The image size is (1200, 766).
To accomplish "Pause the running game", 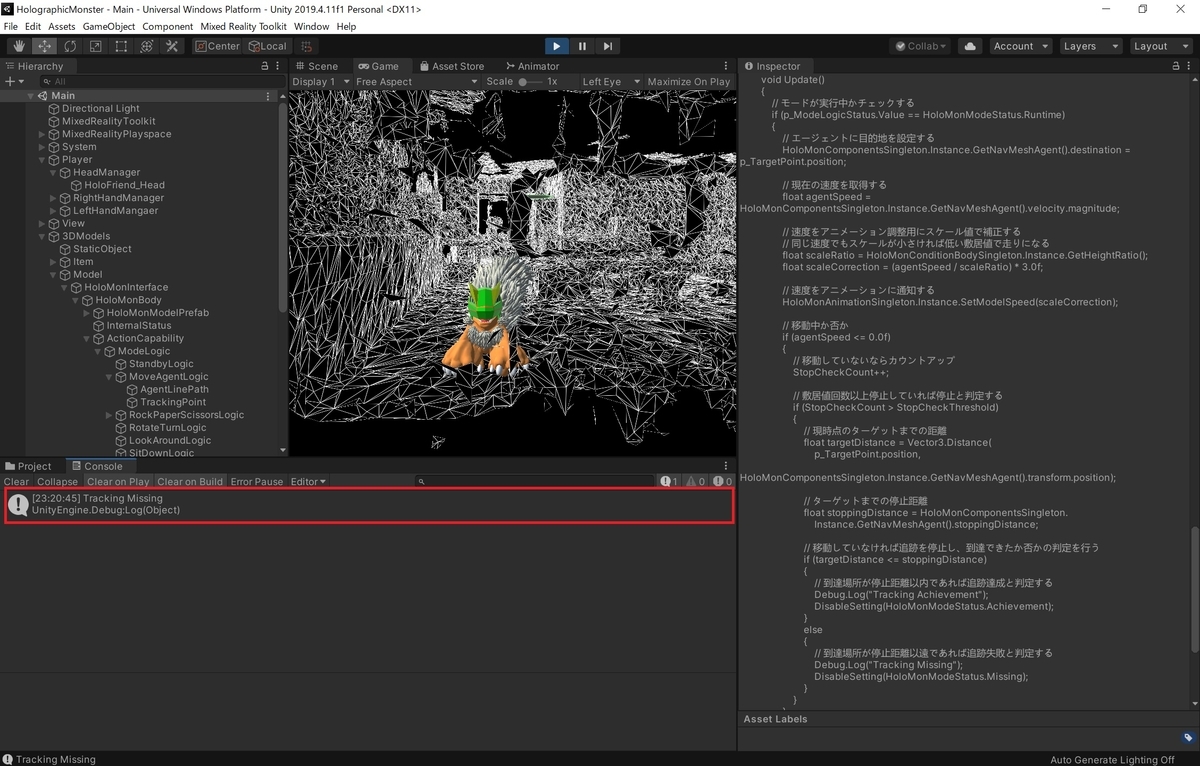I will [x=582, y=46].
